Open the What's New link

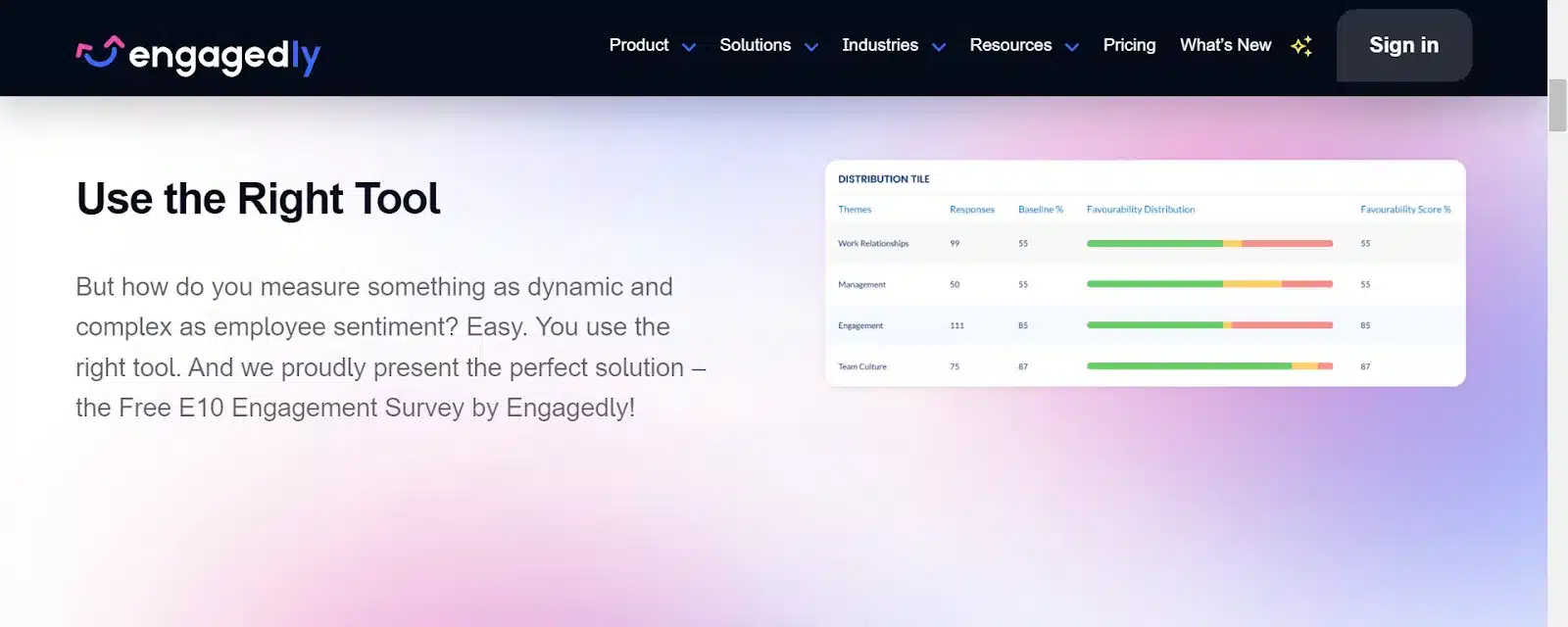[1225, 45]
